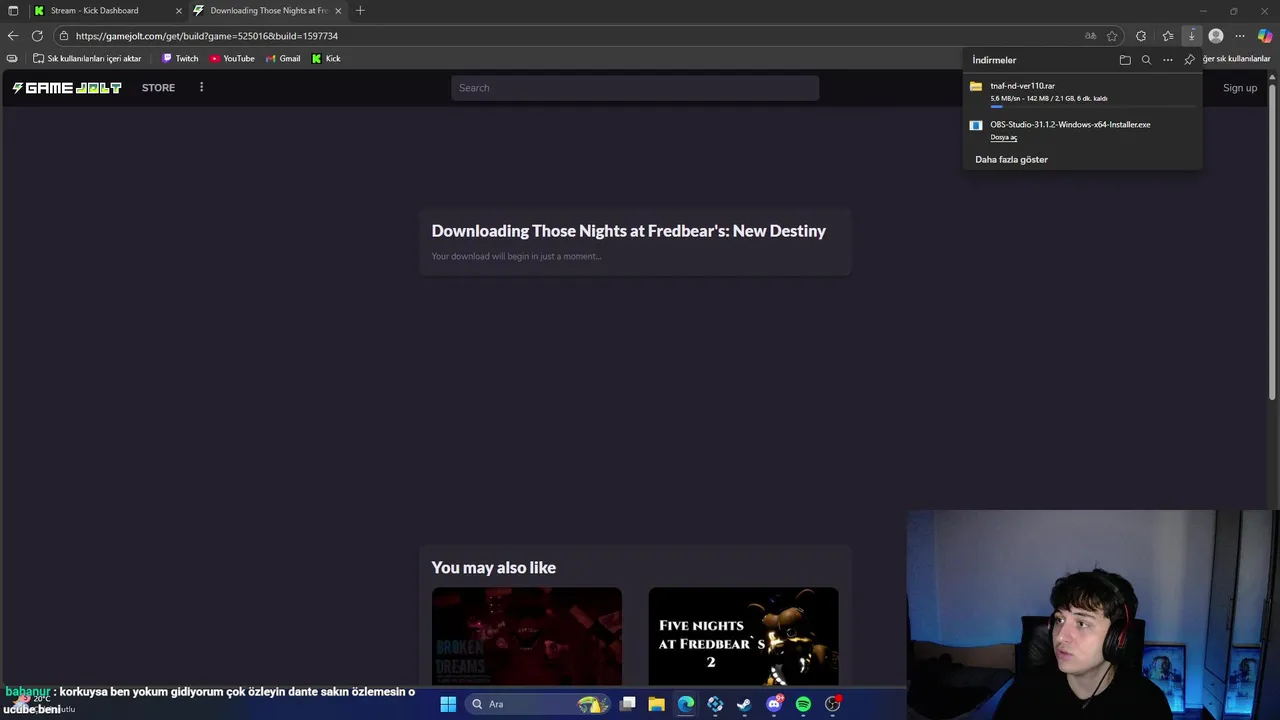This screenshot has height=720, width=1280.
Task: Click Dosya aç under OBS installer
Action: click(1003, 138)
